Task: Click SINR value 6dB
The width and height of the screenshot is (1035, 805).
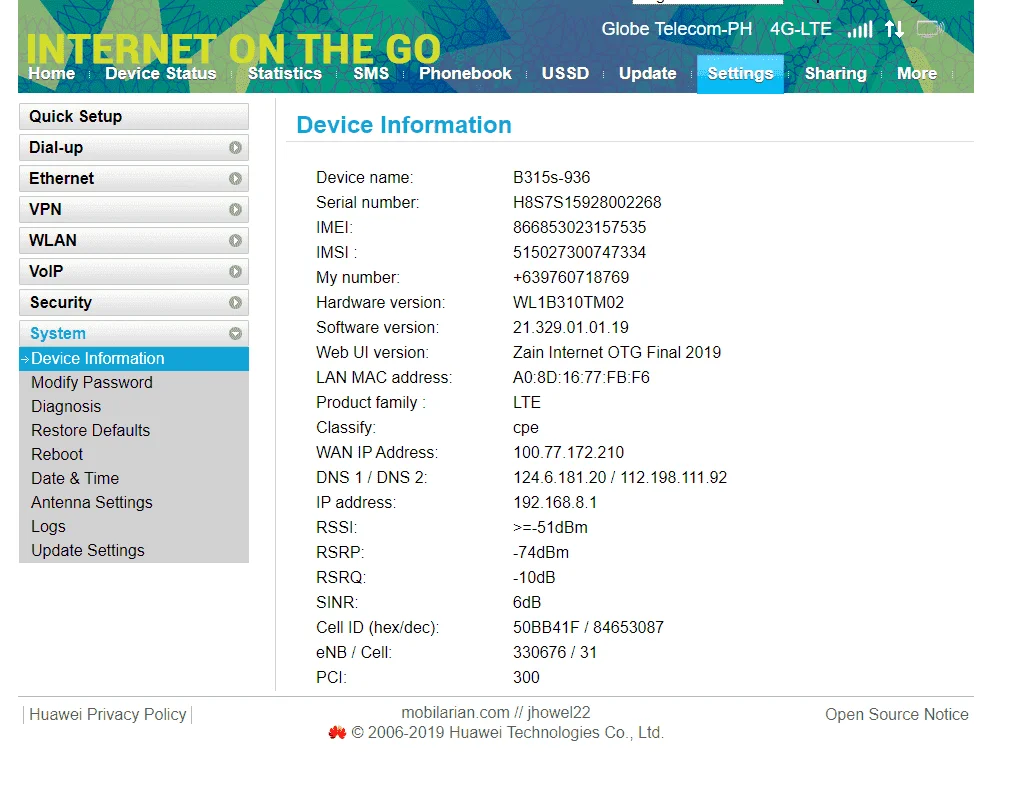Action: tap(527, 603)
